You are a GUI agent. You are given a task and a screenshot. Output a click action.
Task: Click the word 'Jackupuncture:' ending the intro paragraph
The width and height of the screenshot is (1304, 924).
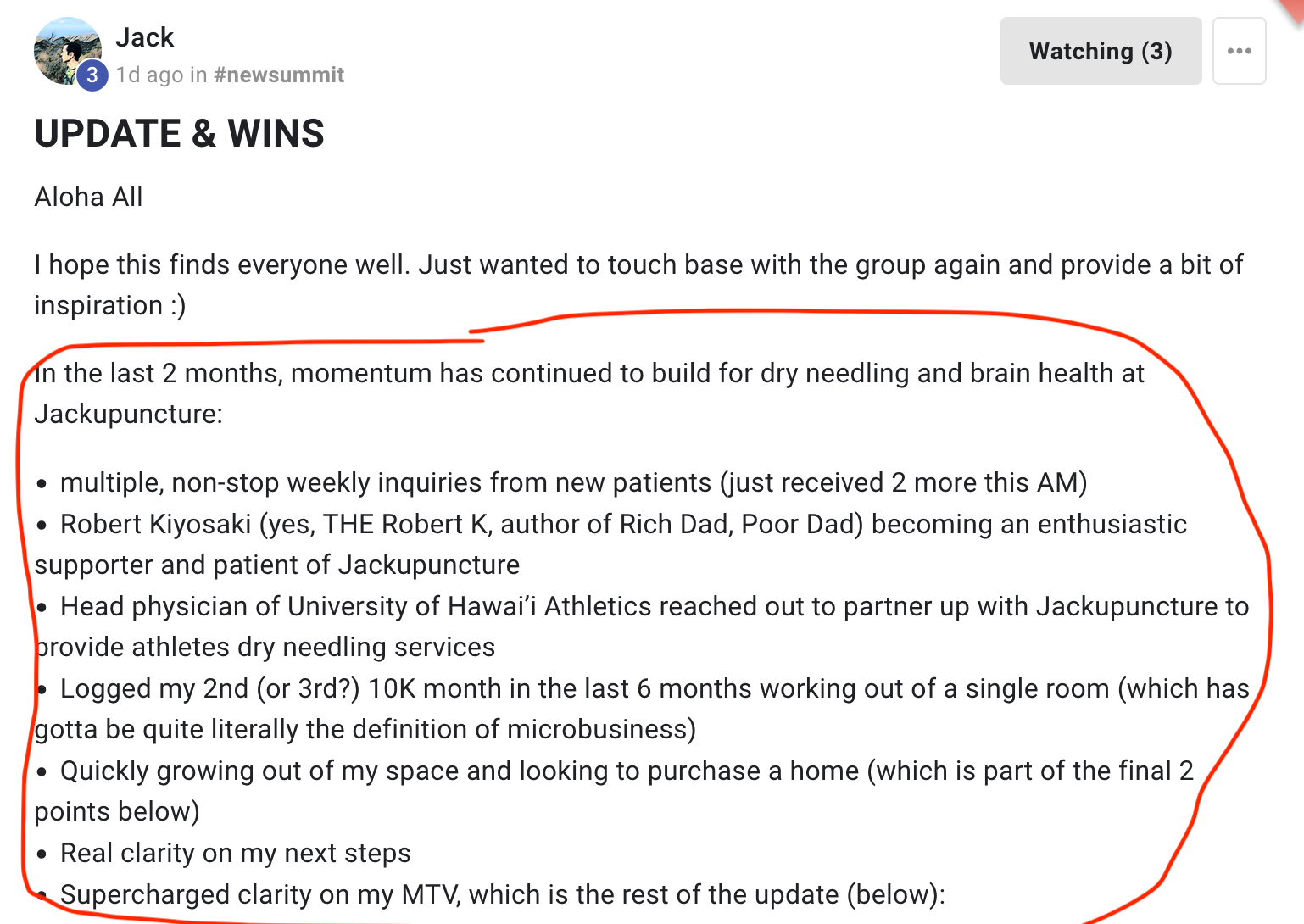128,414
